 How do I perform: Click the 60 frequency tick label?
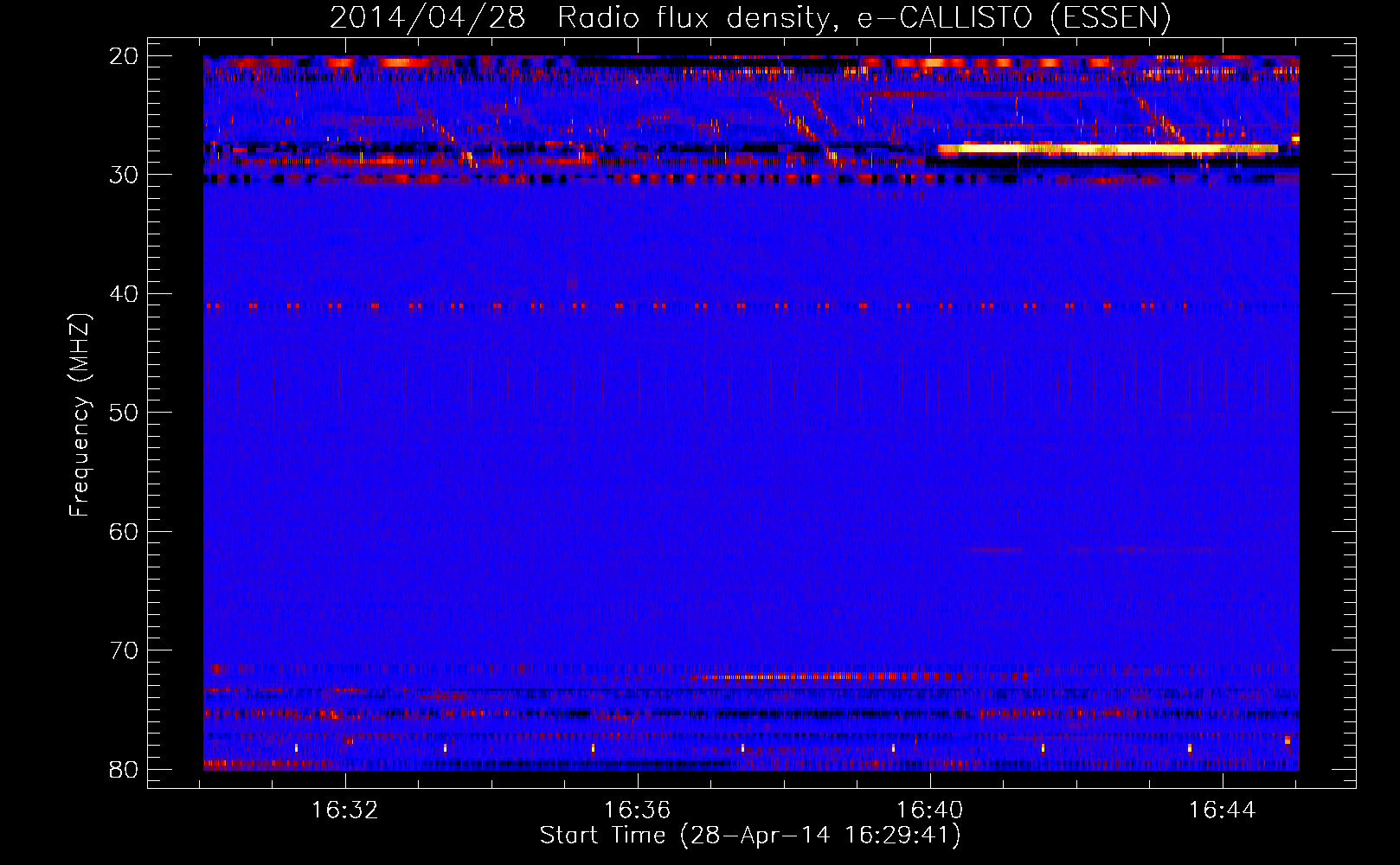click(124, 531)
